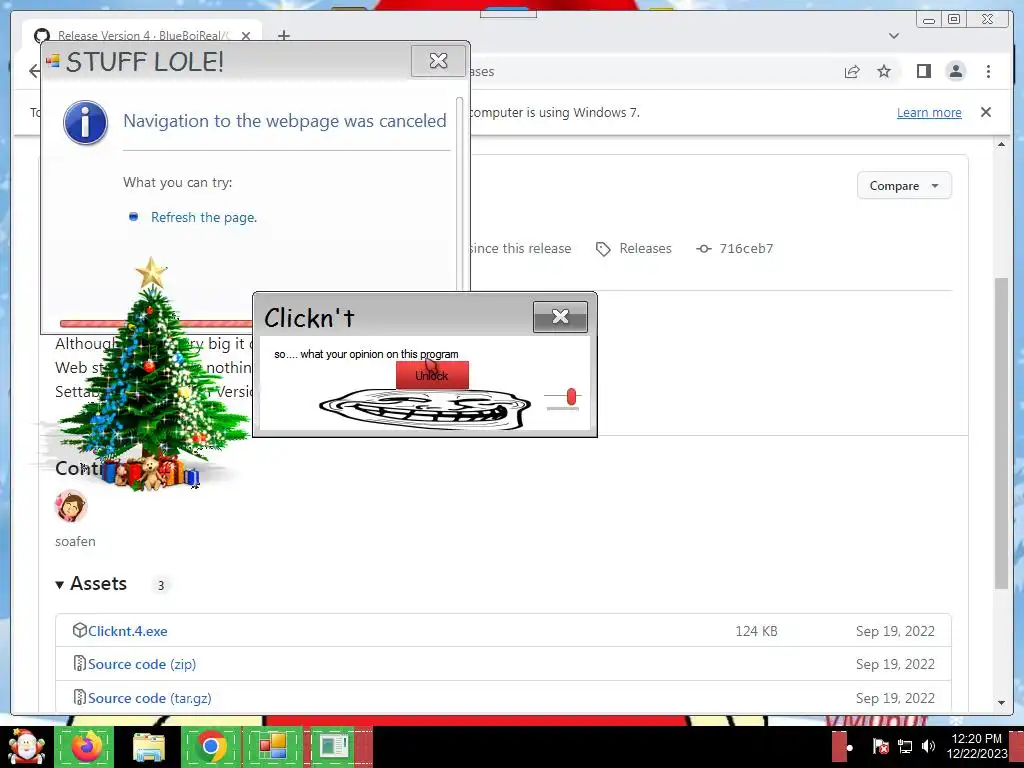The height and width of the screenshot is (768, 1024).
Task: Click the 124 KB file size
Action: coord(756,631)
